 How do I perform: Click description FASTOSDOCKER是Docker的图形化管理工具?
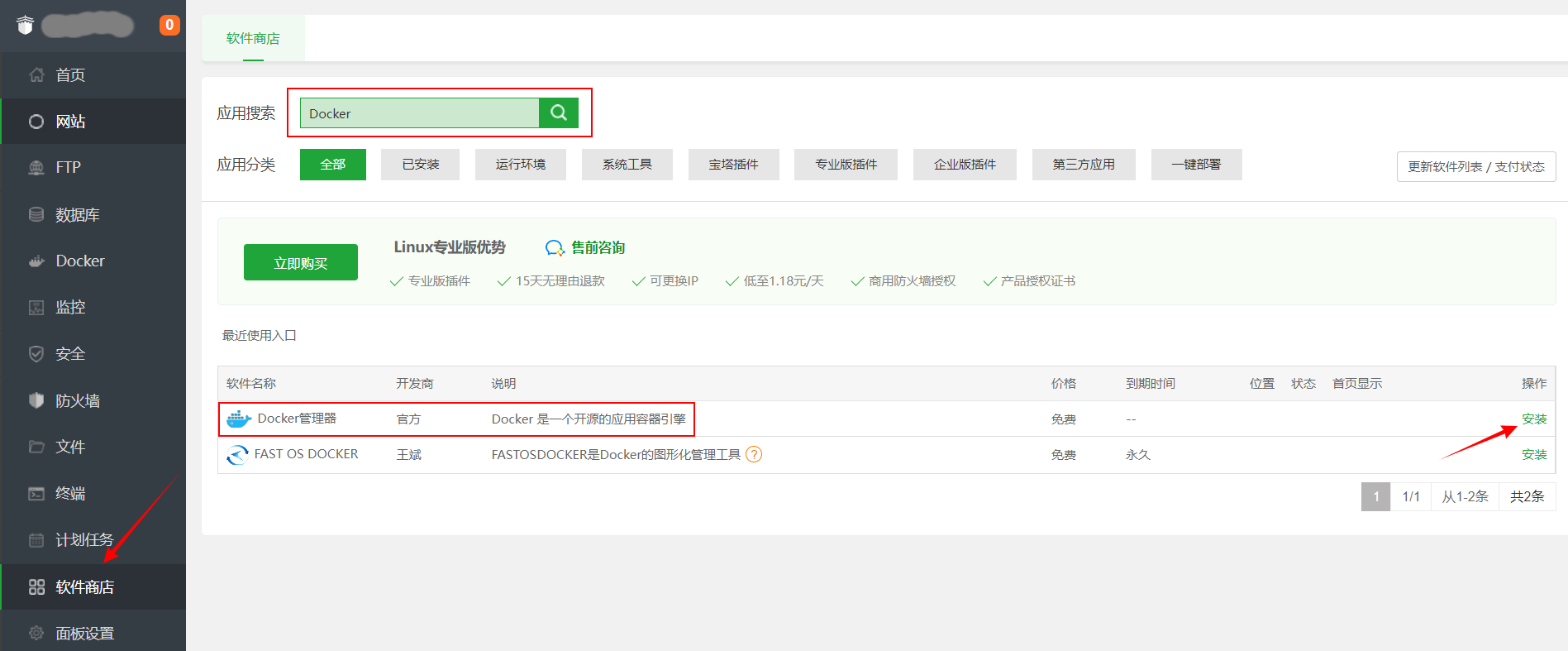click(616, 455)
